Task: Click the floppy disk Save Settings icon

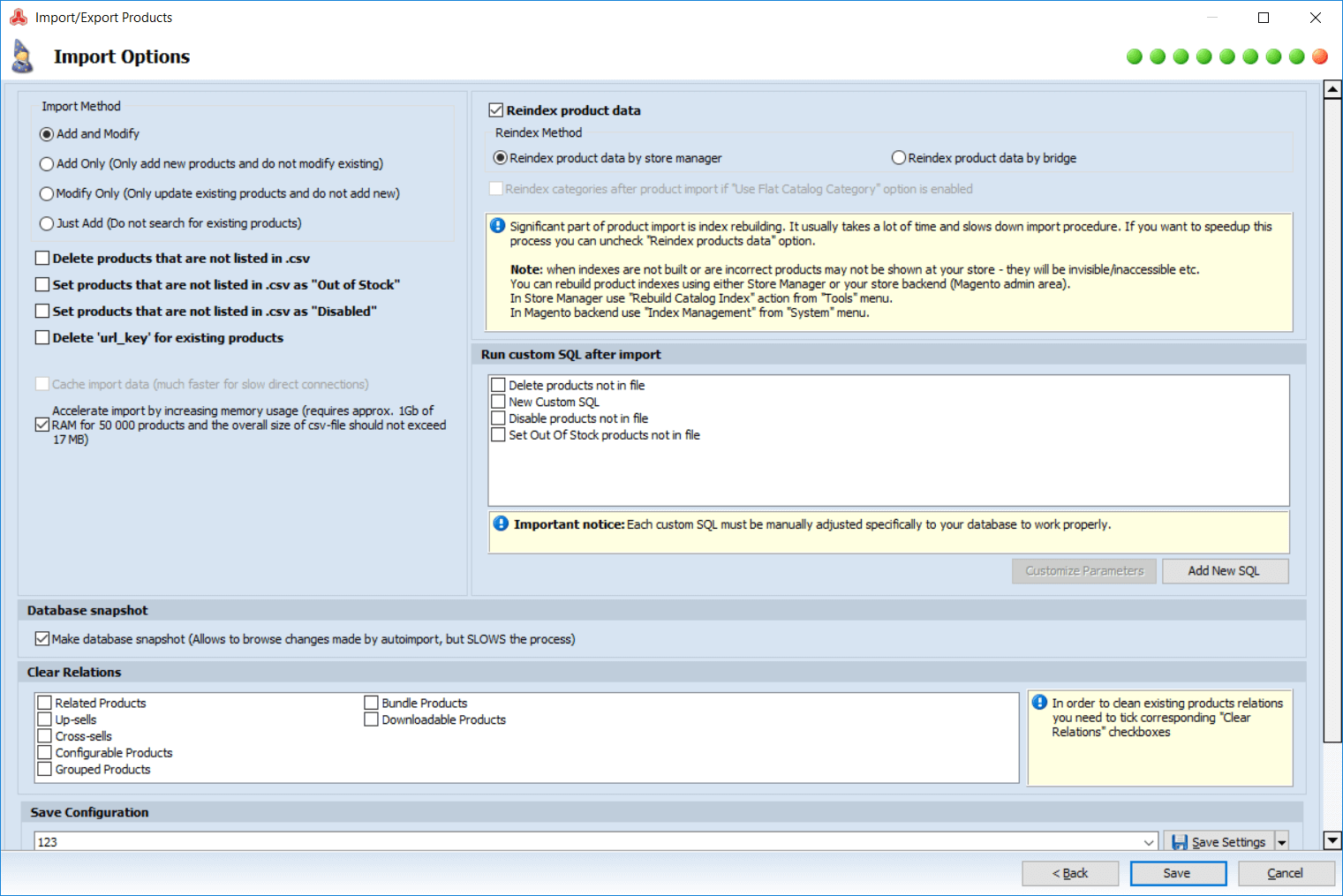Action: pyautogui.click(x=1180, y=842)
